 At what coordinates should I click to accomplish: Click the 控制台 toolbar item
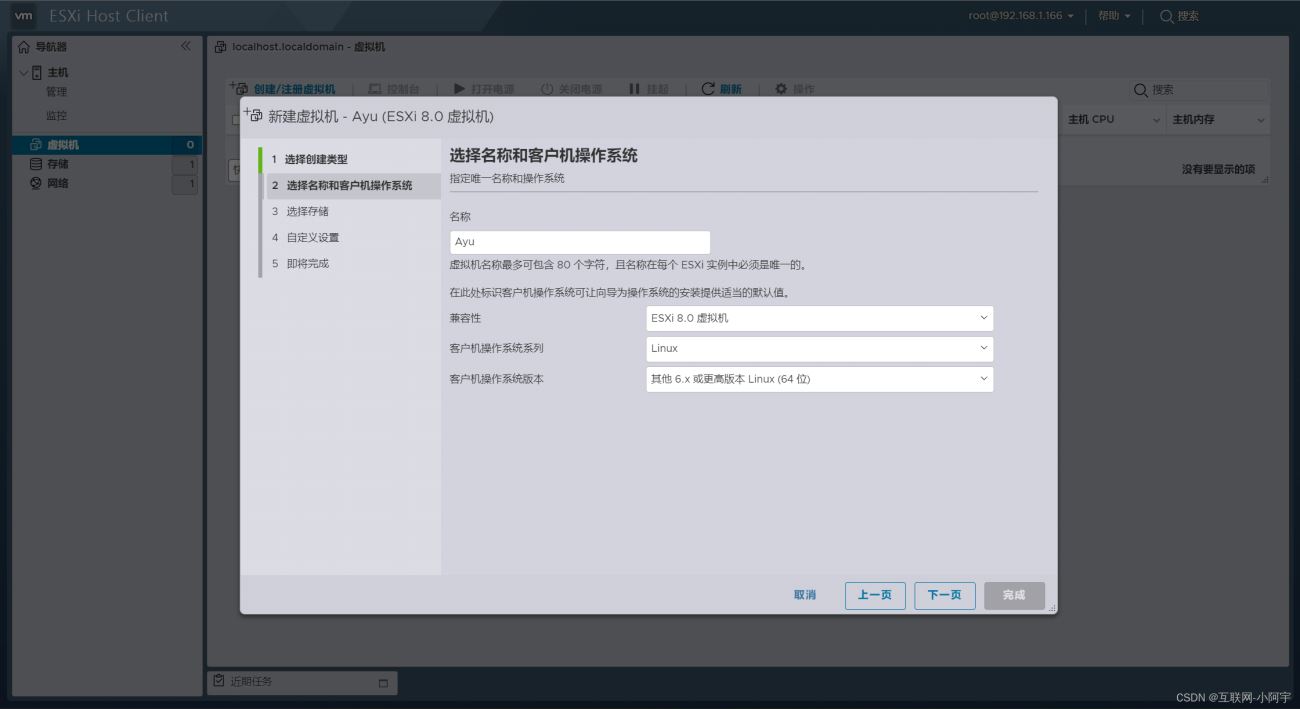tap(394, 89)
